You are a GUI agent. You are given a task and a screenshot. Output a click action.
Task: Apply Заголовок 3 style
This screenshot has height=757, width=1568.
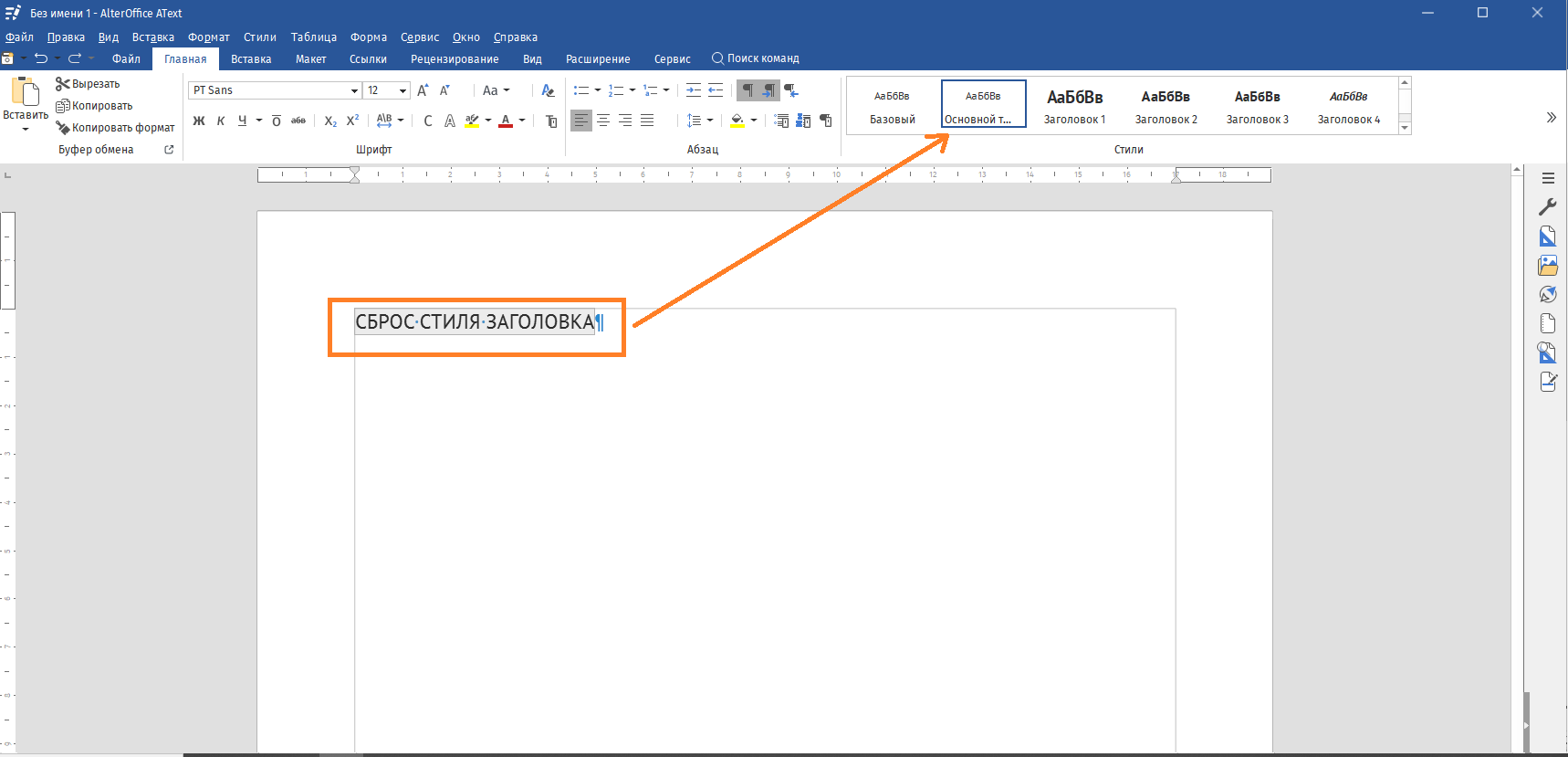[x=1258, y=107]
